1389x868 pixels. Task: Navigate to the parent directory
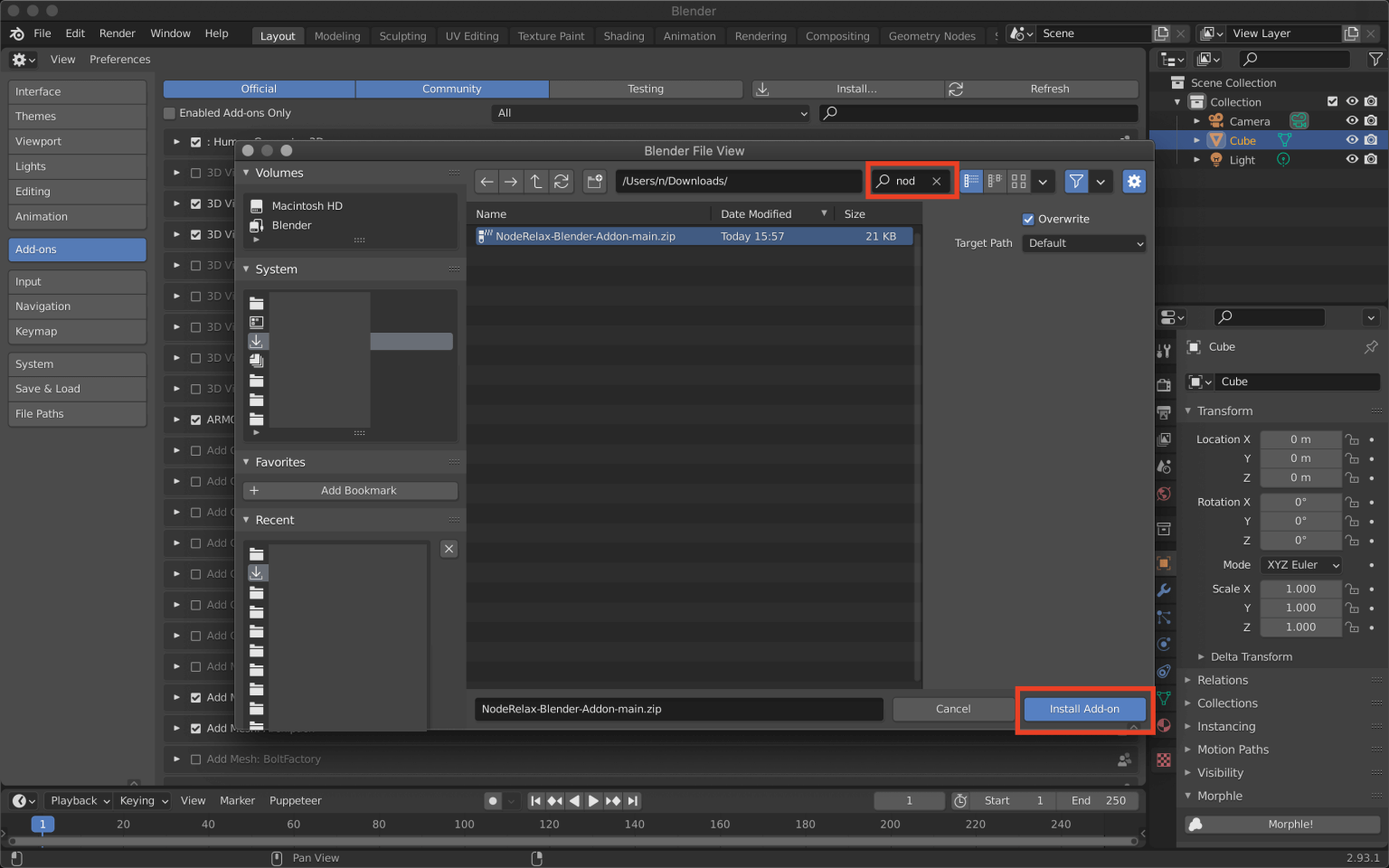(x=535, y=181)
